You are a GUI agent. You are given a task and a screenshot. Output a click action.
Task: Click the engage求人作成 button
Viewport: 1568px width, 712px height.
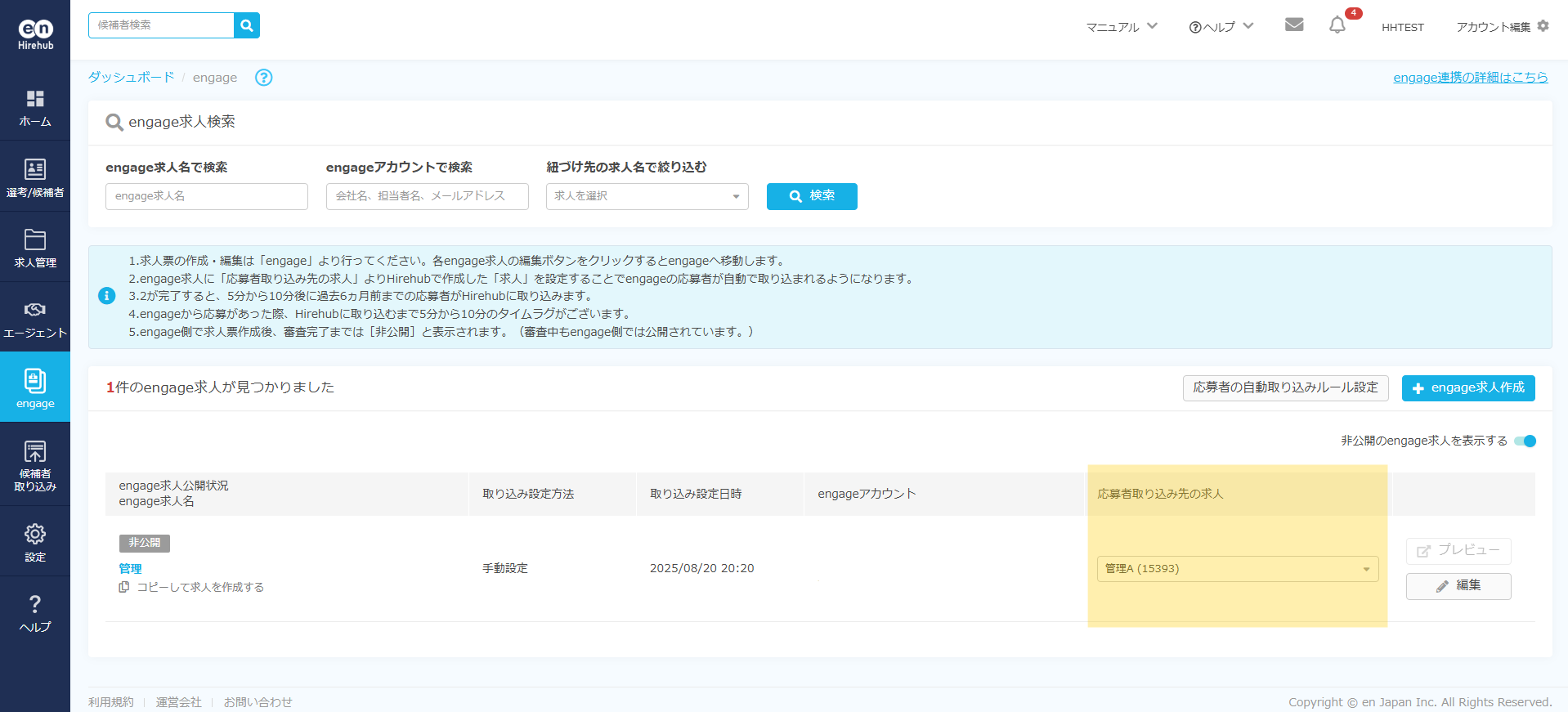[x=1468, y=388]
